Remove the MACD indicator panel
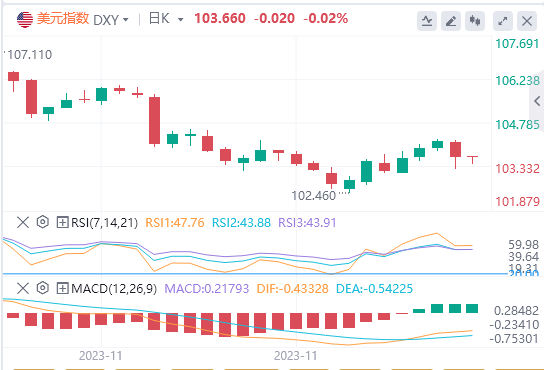This screenshot has height=370, width=544. pyautogui.click(x=23, y=288)
